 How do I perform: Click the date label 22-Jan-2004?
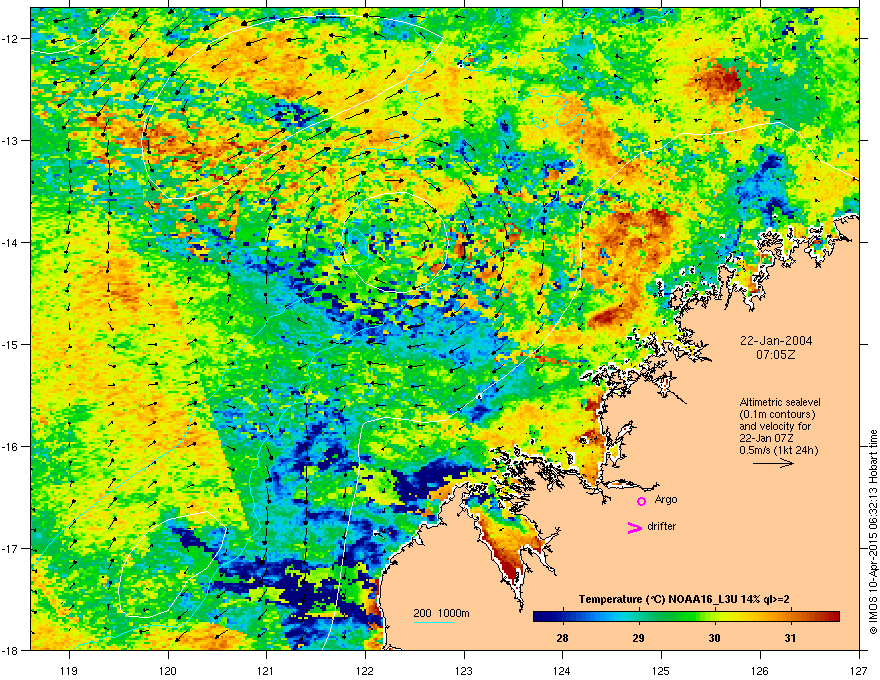pos(776,341)
